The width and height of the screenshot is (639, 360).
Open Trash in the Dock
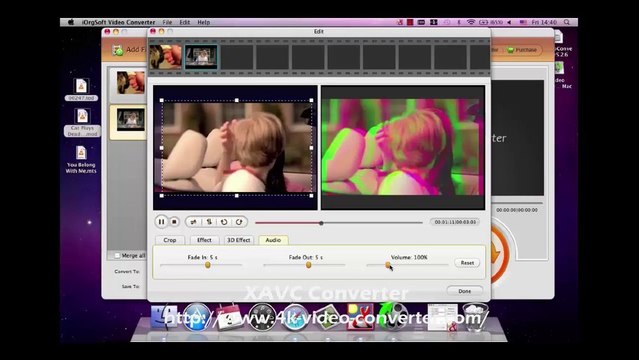click(475, 316)
